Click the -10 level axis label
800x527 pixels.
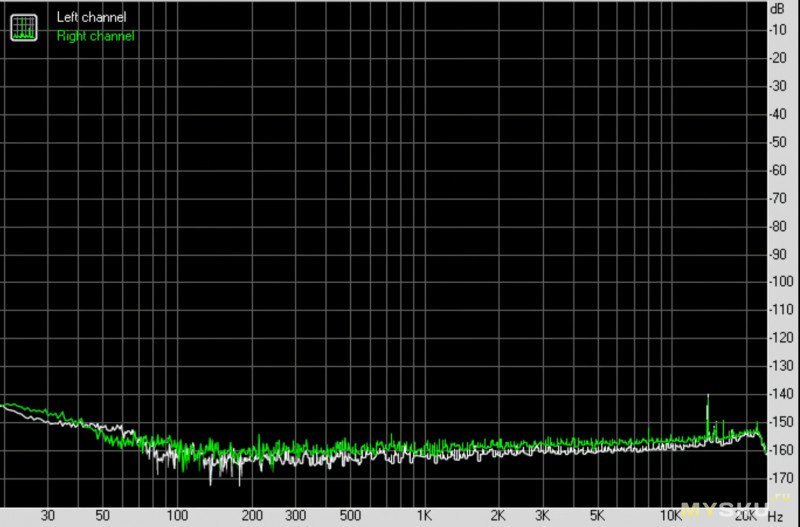pyautogui.click(x=777, y=30)
